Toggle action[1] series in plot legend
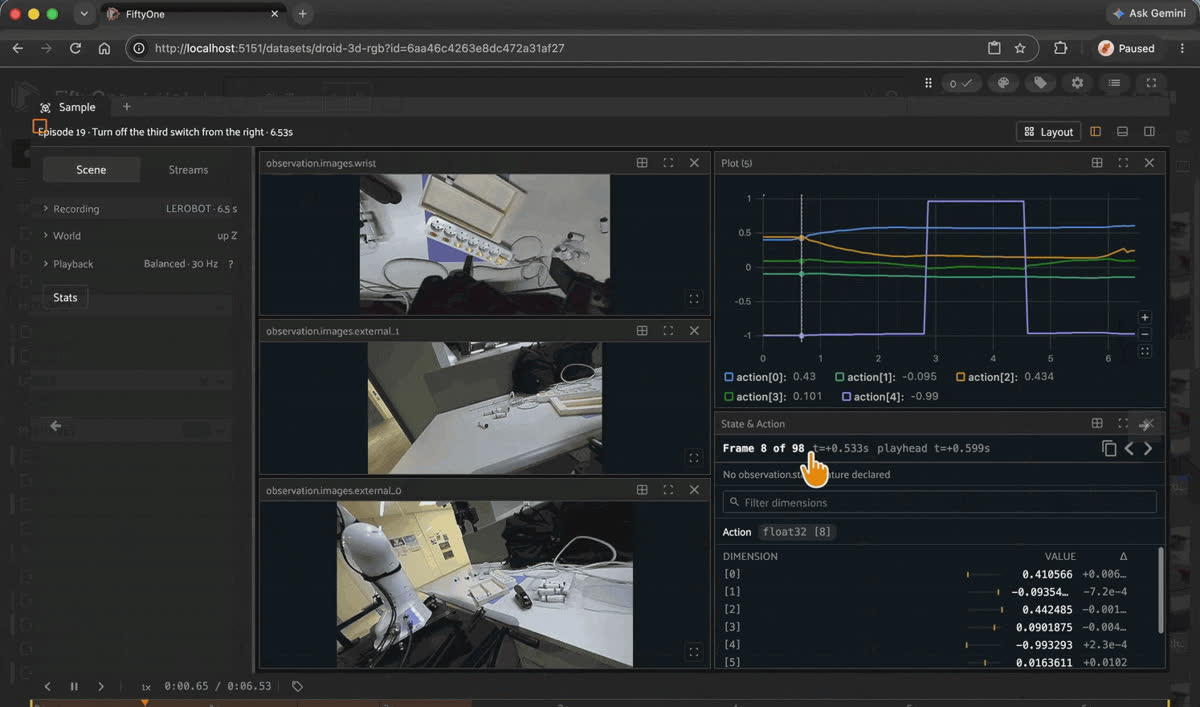 [x=884, y=377]
